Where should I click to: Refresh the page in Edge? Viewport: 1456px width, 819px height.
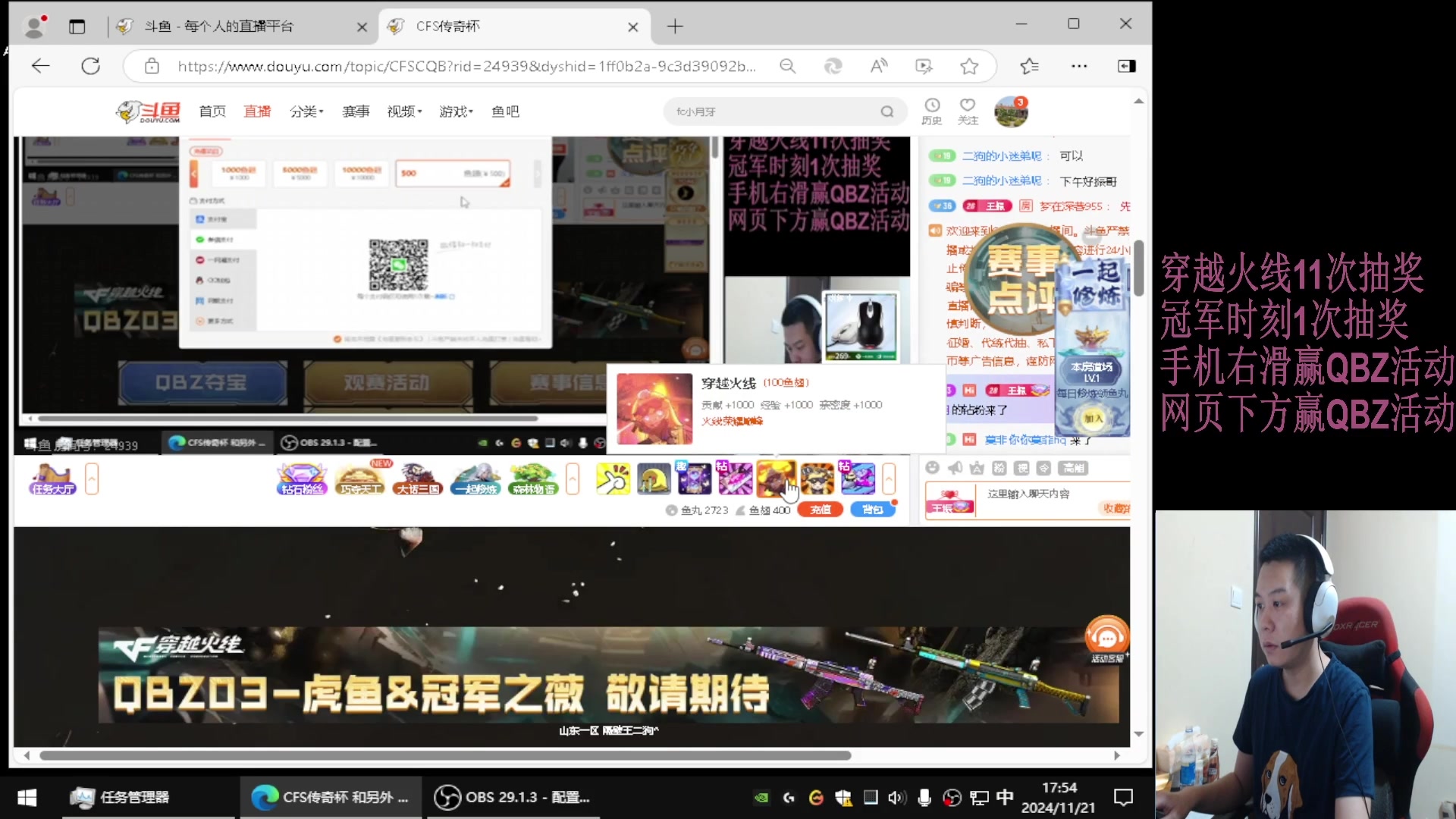coord(91,66)
